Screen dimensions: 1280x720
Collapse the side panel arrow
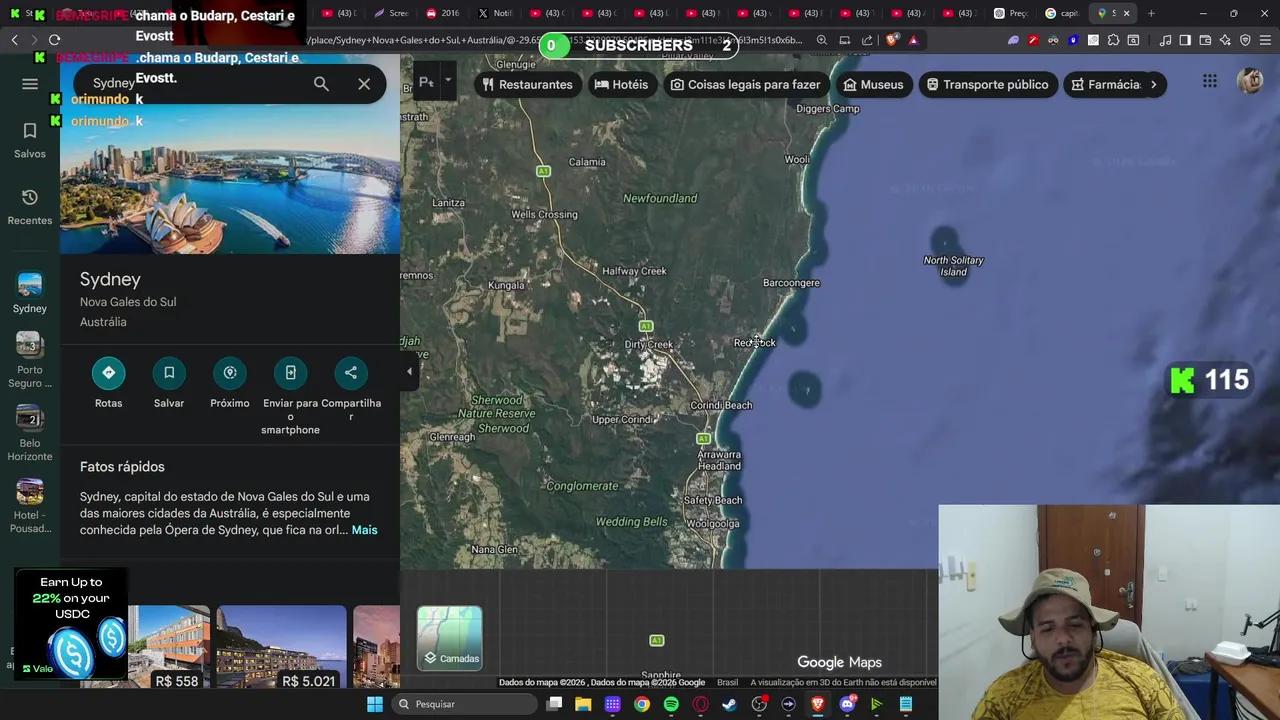click(409, 372)
